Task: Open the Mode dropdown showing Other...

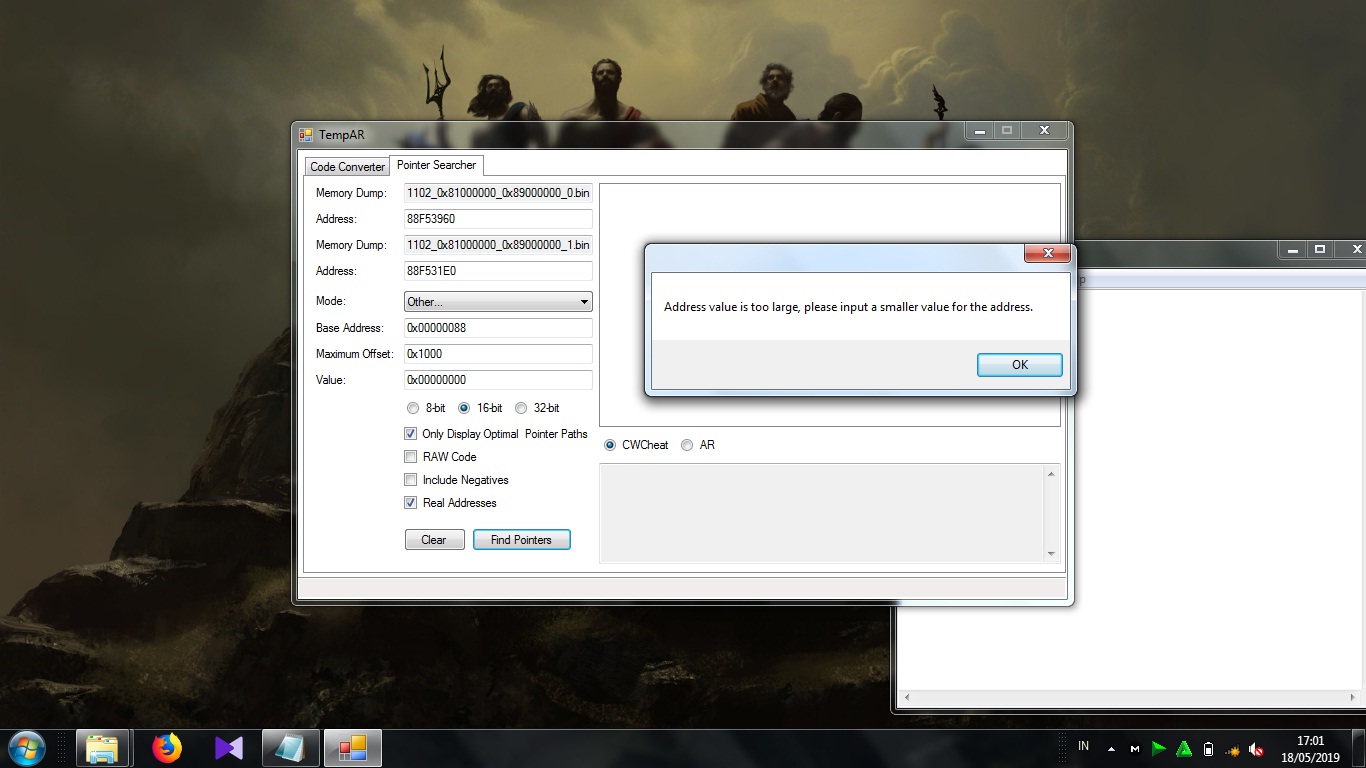Action: [498, 301]
